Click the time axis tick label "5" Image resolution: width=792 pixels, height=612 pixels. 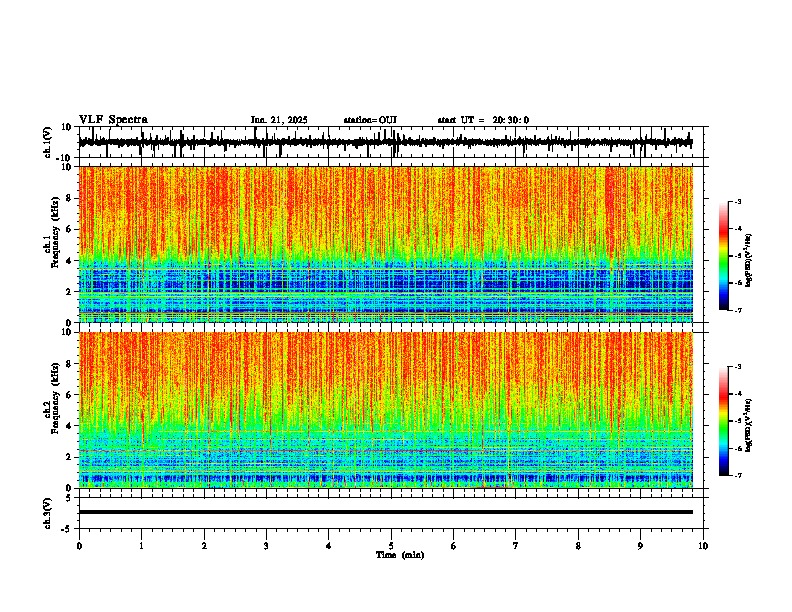point(391,546)
